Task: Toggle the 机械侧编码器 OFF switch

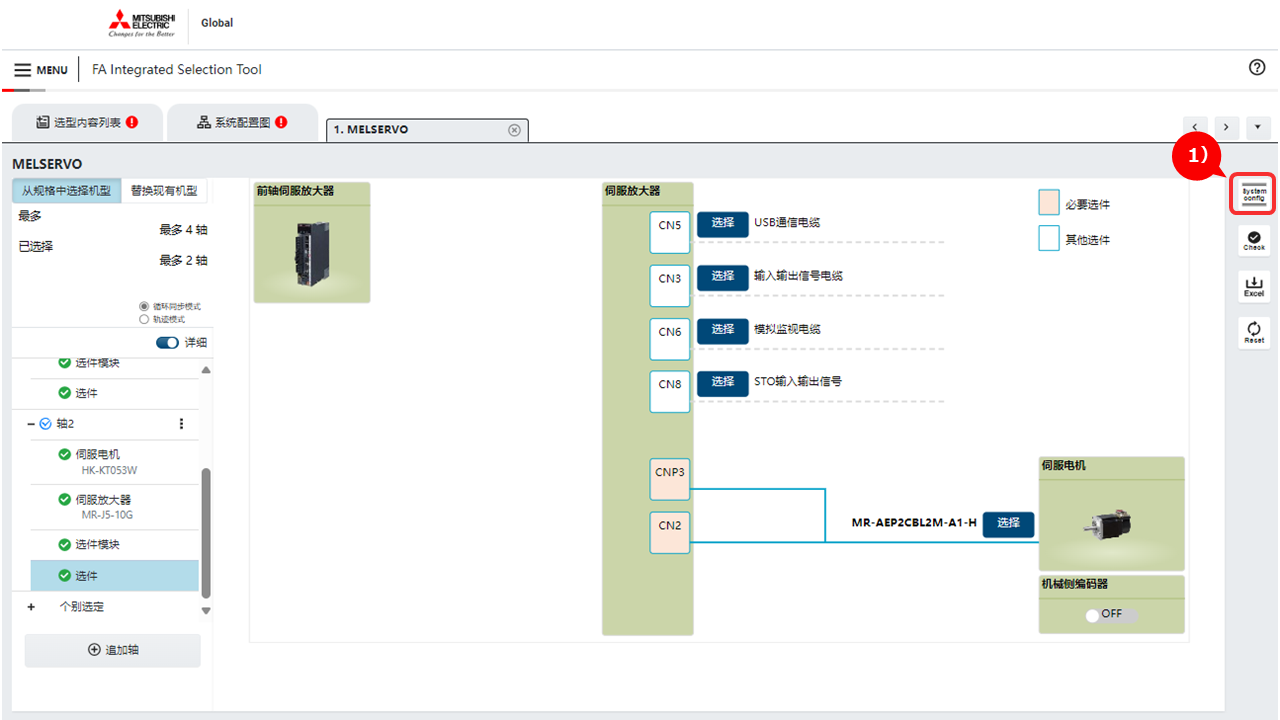Action: pyautogui.click(x=1111, y=615)
